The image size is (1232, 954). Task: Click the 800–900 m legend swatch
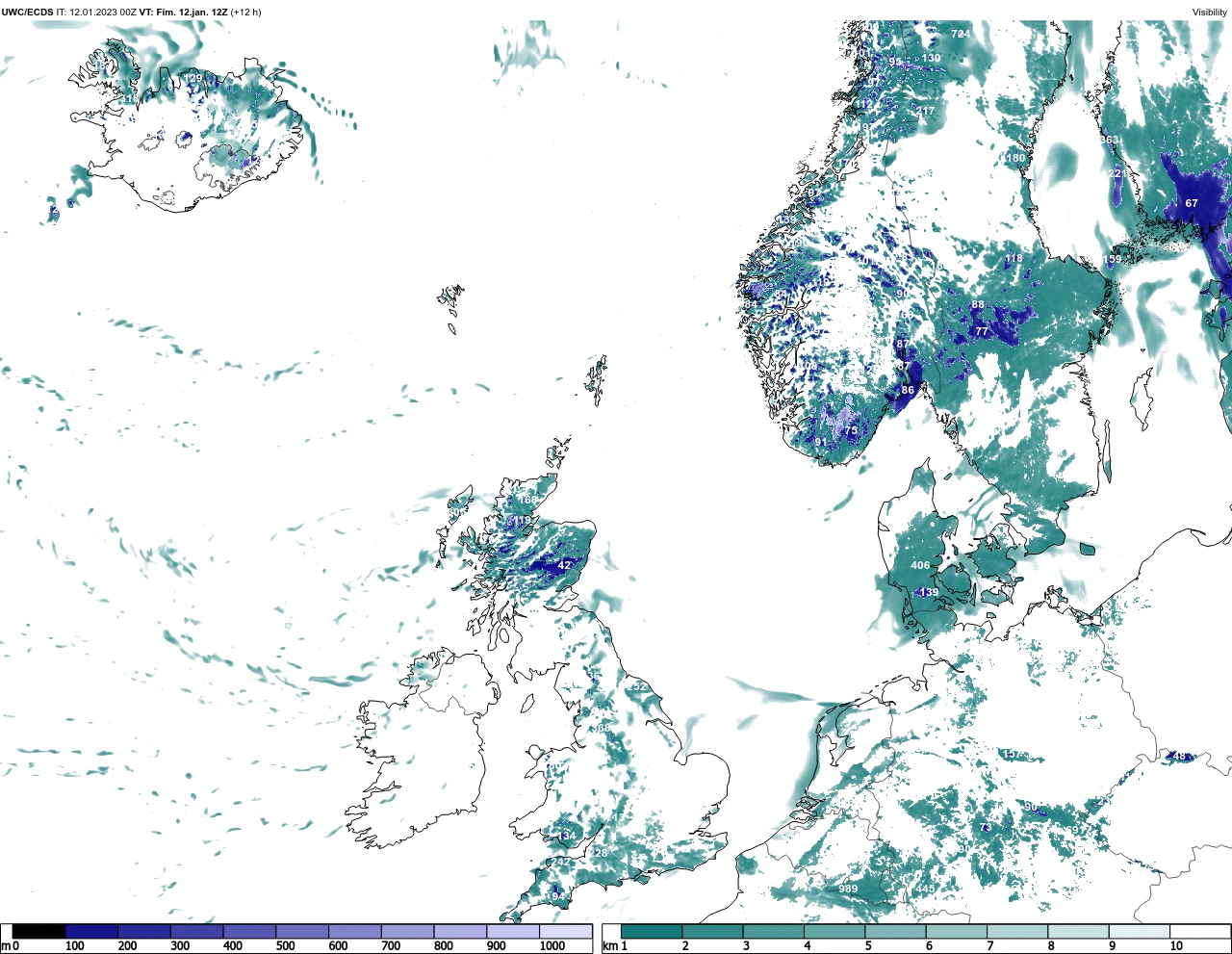click(460, 931)
